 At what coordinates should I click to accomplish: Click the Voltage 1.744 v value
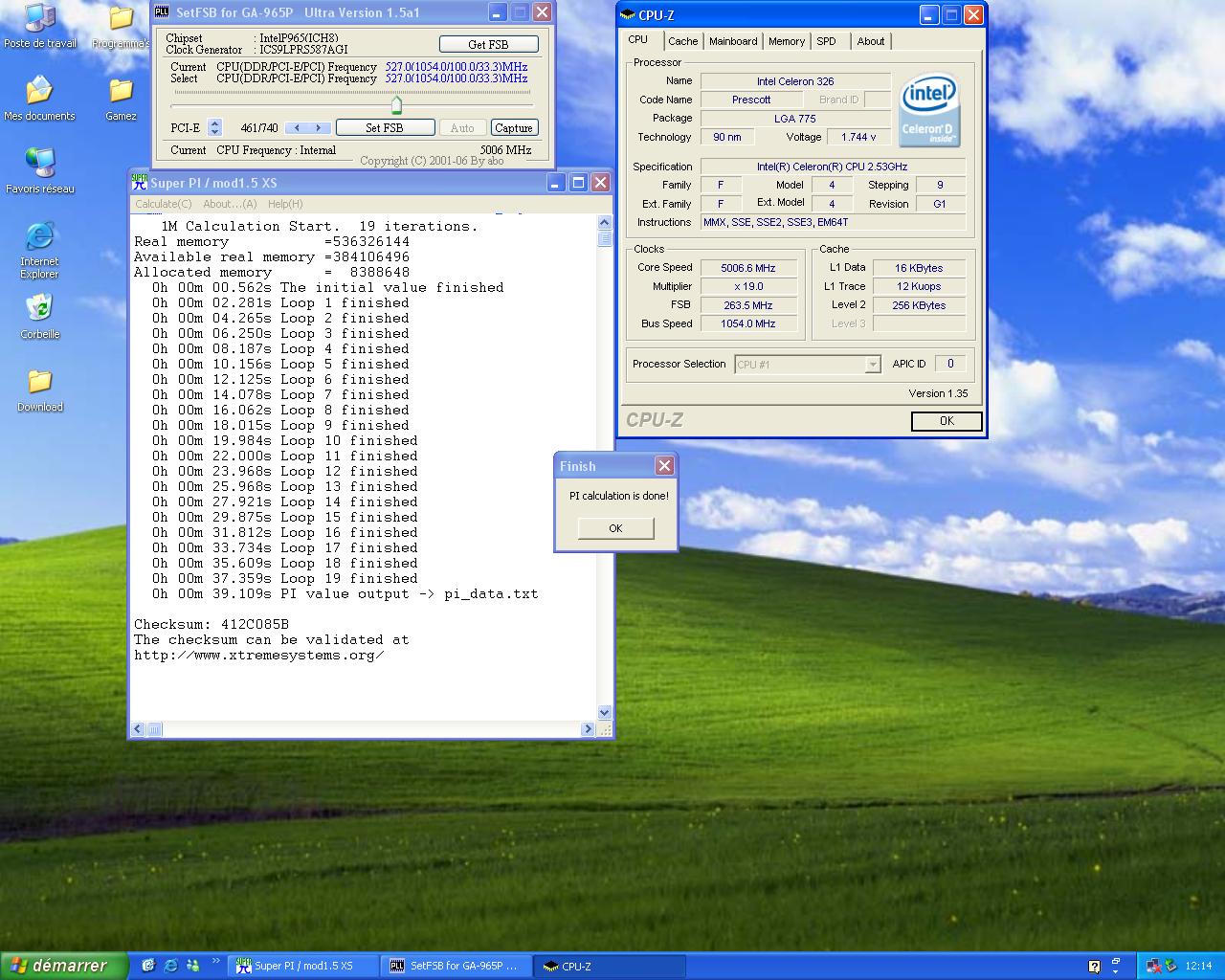(858, 137)
